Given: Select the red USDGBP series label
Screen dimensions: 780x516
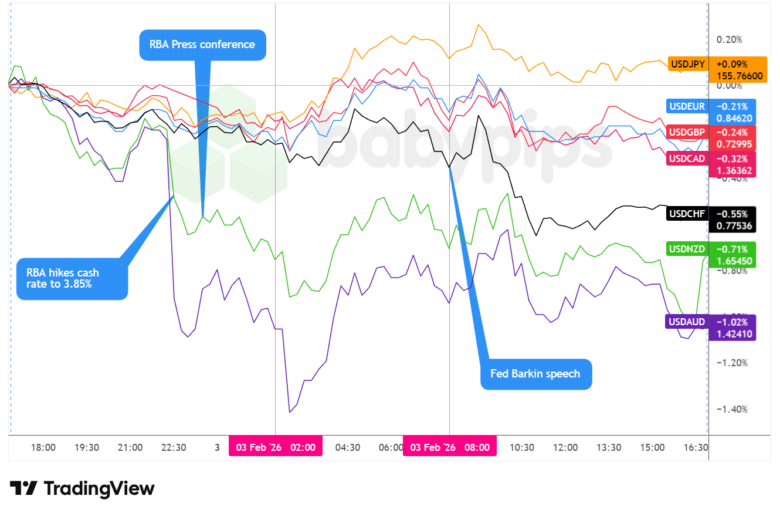Looking at the screenshot, I should (686, 131).
